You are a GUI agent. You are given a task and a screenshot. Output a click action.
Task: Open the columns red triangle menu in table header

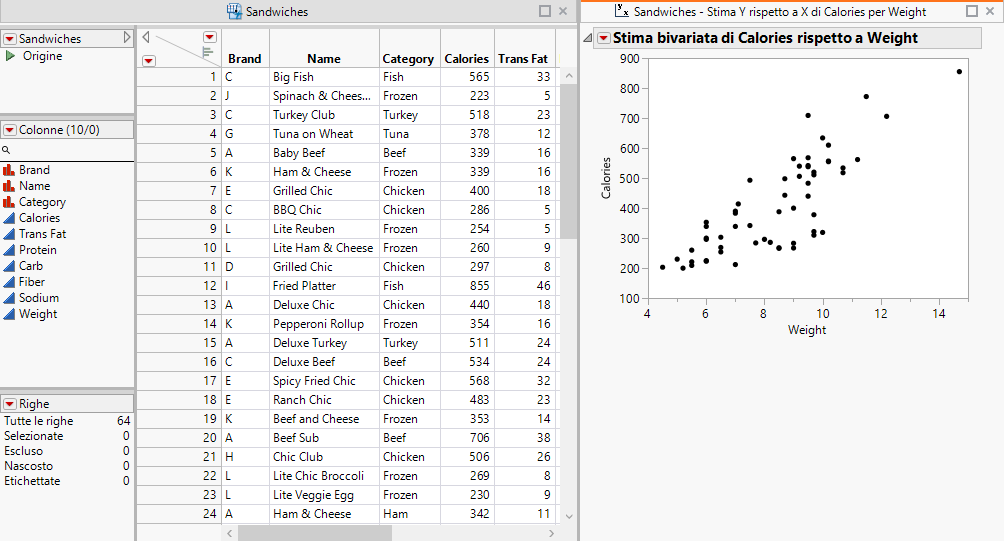[209, 37]
